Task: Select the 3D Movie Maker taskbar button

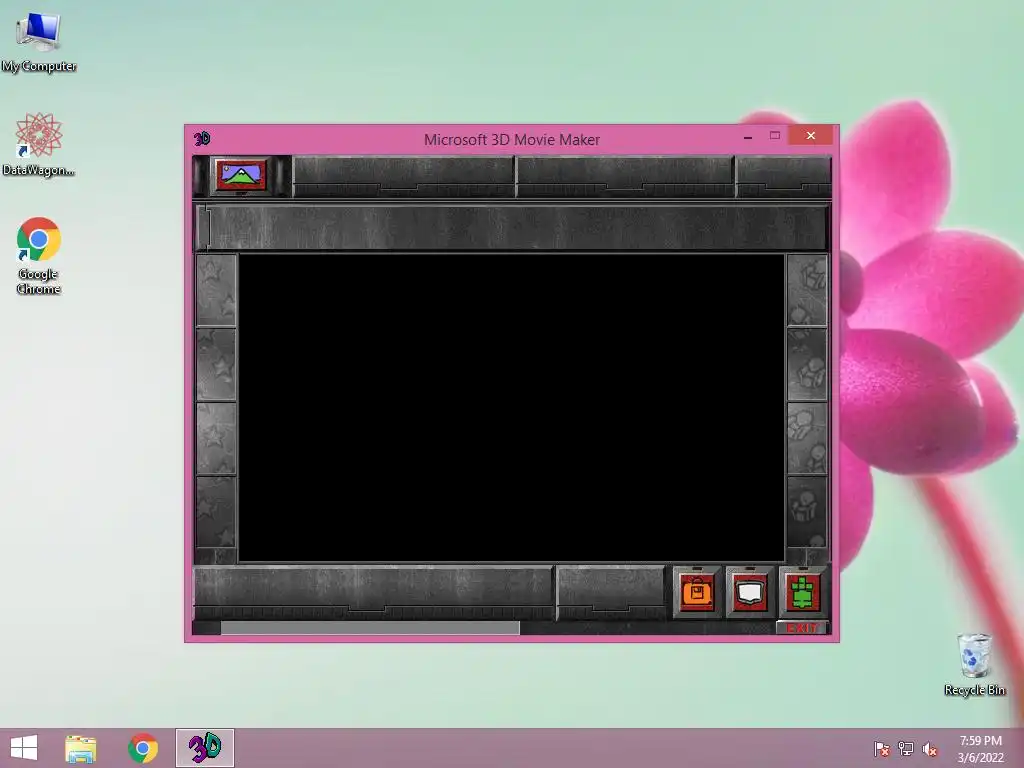Action: tap(204, 748)
